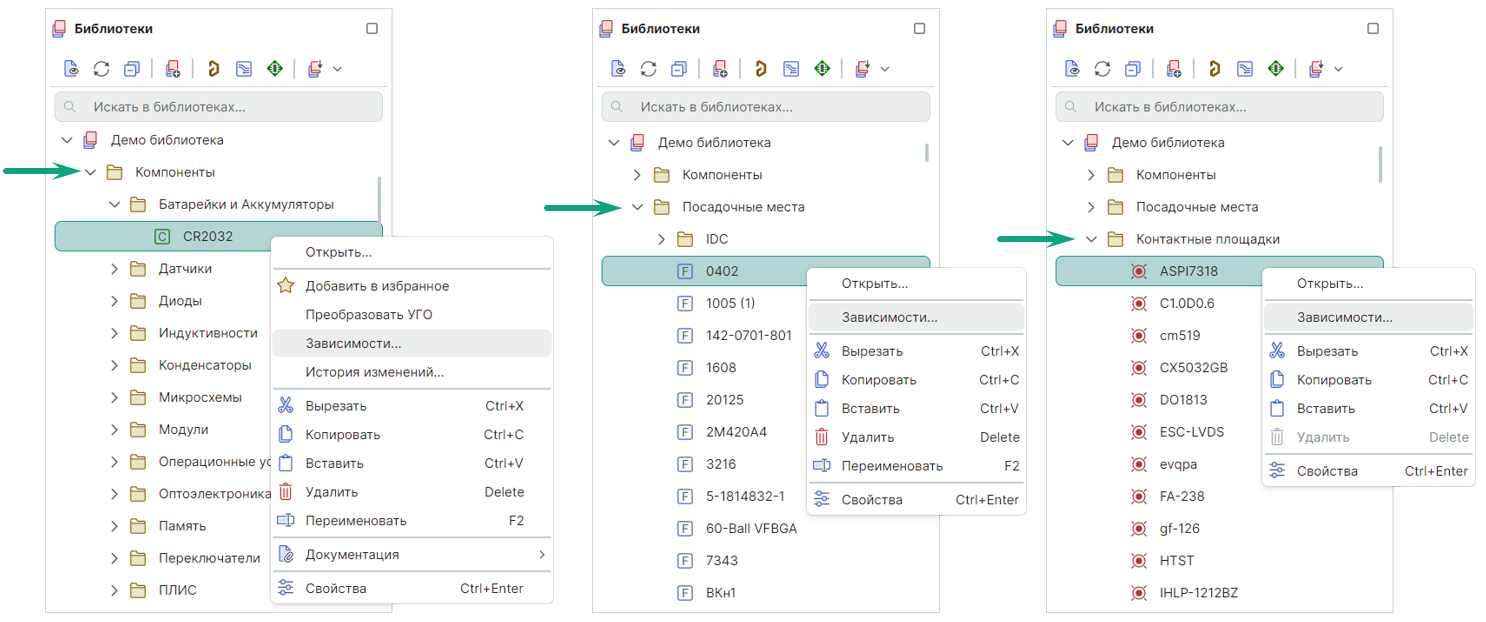Click collapse-all icon in the right panel toolbar
Image resolution: width=1486 pixels, height=622 pixels.
coord(1133,69)
